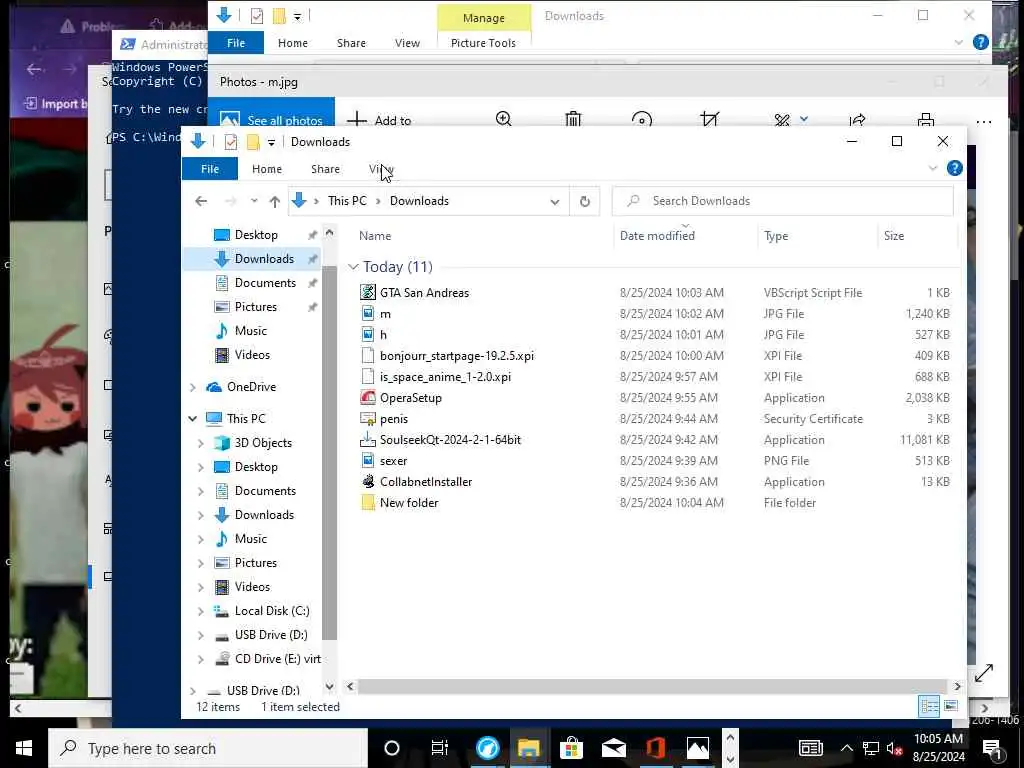Select the New folder icon
Screen dimensions: 1024x768
point(368,503)
